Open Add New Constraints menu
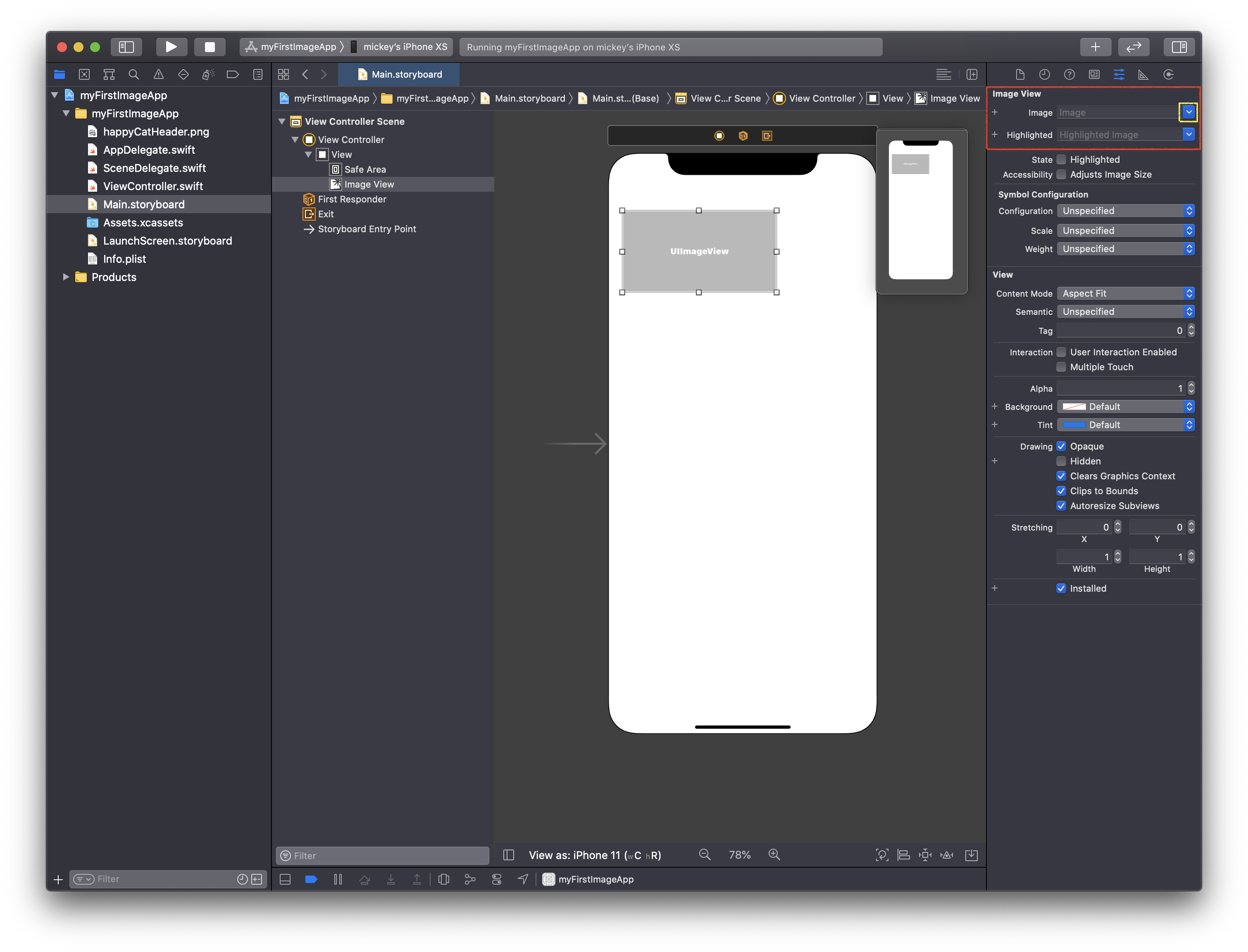 coord(926,855)
